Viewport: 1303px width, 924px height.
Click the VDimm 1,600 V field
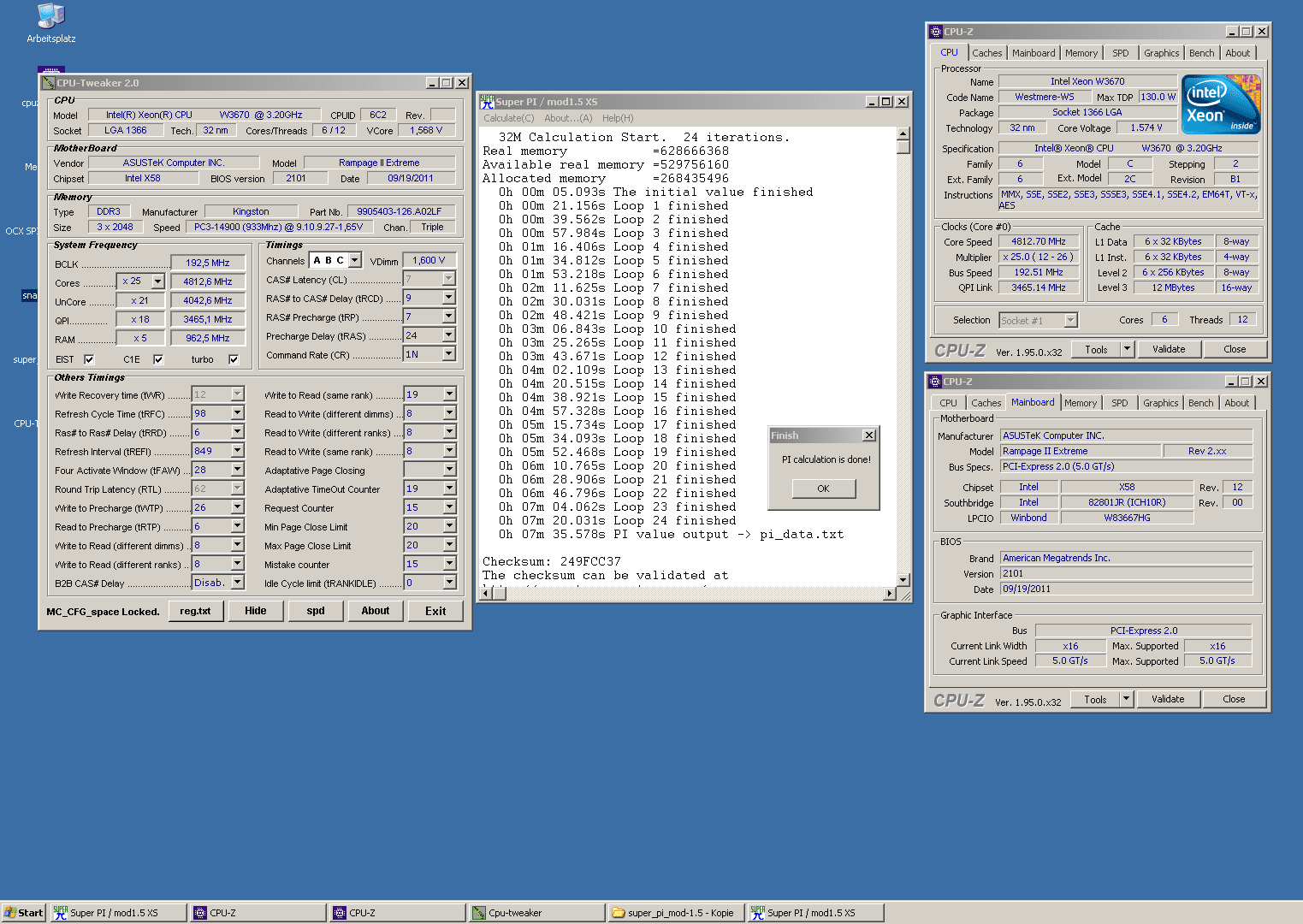[429, 260]
